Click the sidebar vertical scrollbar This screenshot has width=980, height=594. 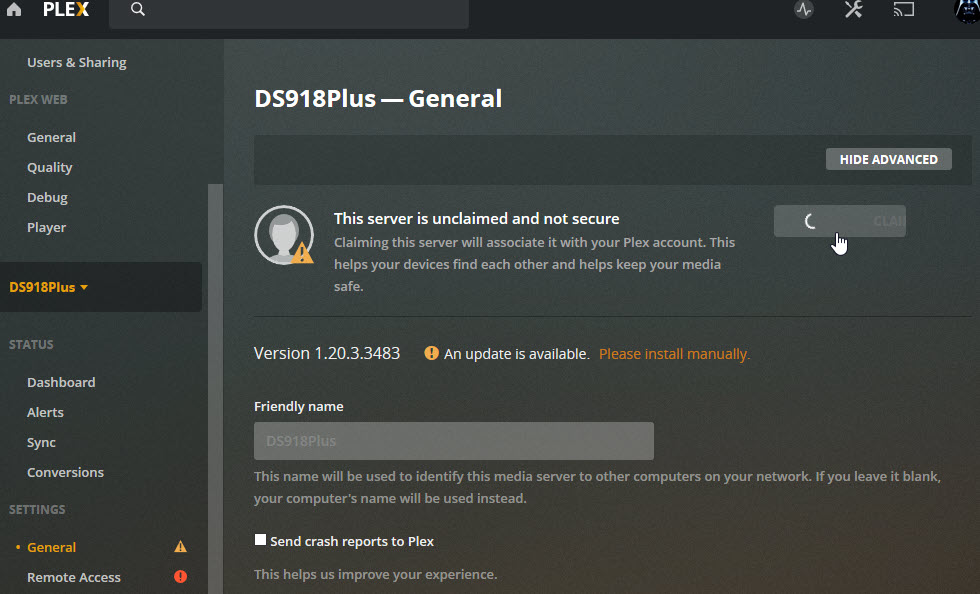pos(215,388)
